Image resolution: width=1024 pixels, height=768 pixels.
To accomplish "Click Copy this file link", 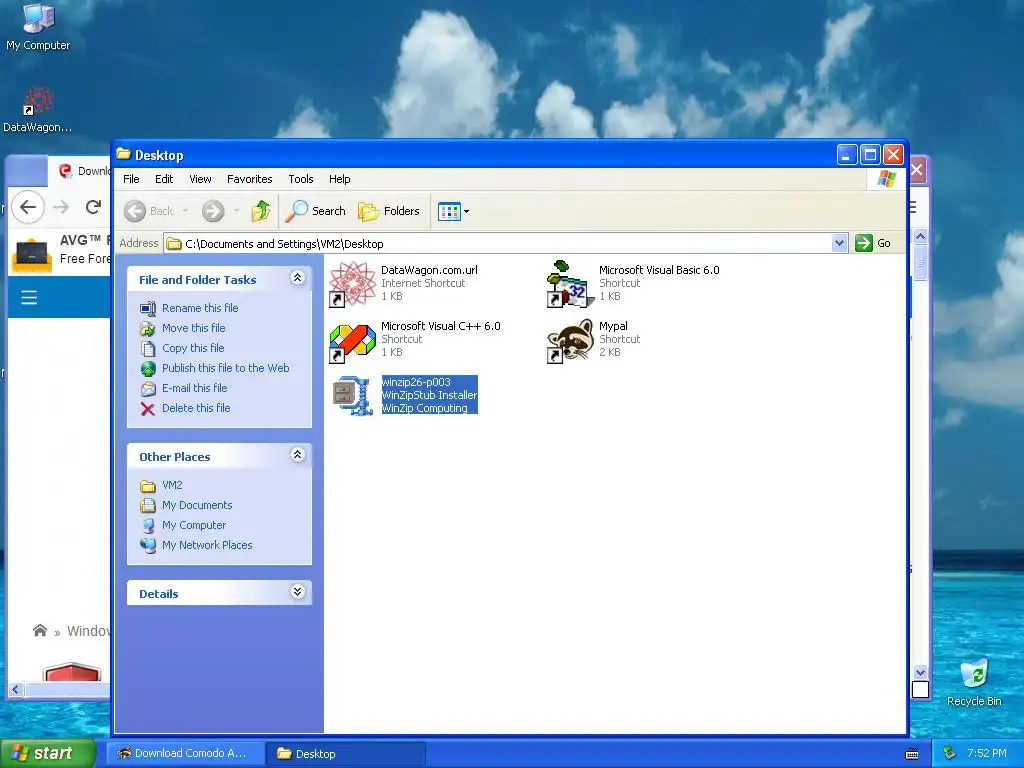I will point(193,348).
